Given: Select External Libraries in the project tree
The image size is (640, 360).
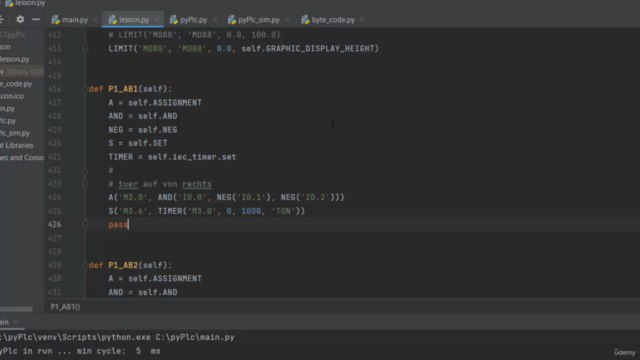Looking at the screenshot, I should point(17,145).
